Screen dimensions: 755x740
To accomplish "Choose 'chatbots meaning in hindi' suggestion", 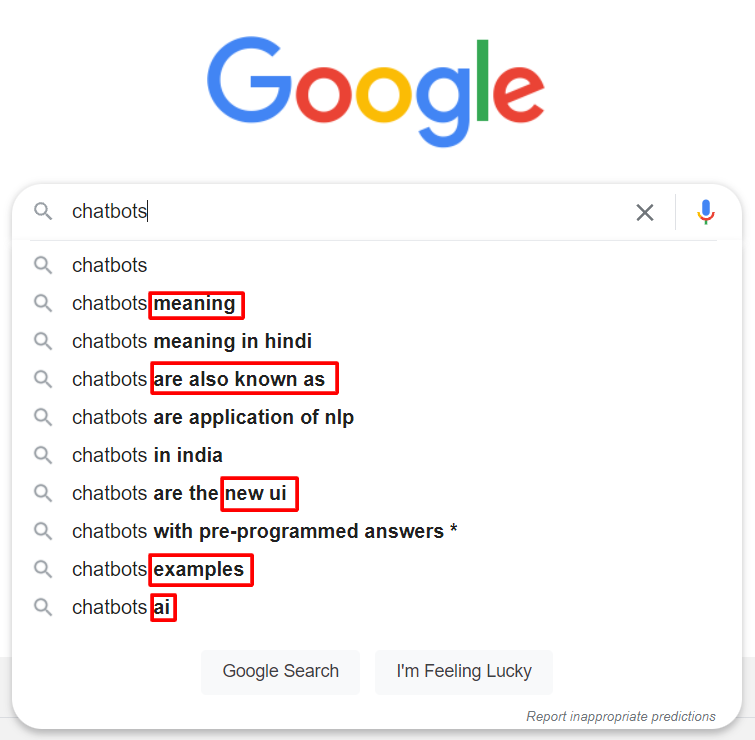I will pyautogui.click(x=192, y=341).
